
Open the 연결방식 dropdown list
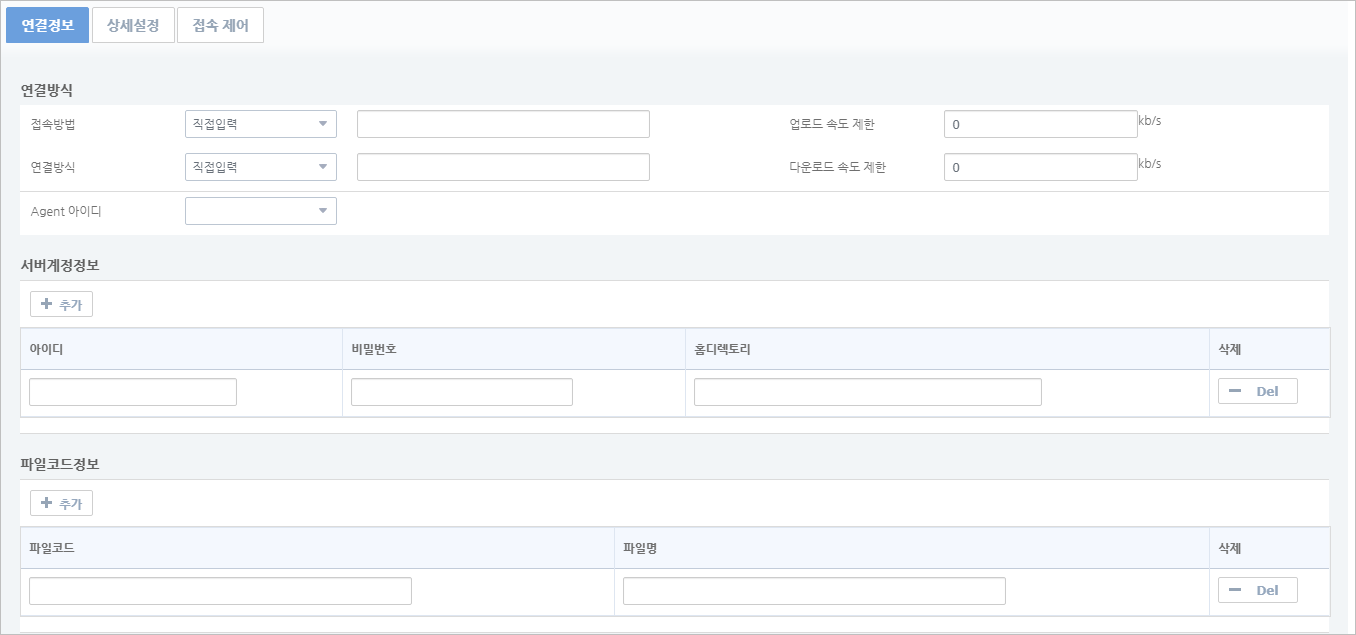(x=261, y=167)
